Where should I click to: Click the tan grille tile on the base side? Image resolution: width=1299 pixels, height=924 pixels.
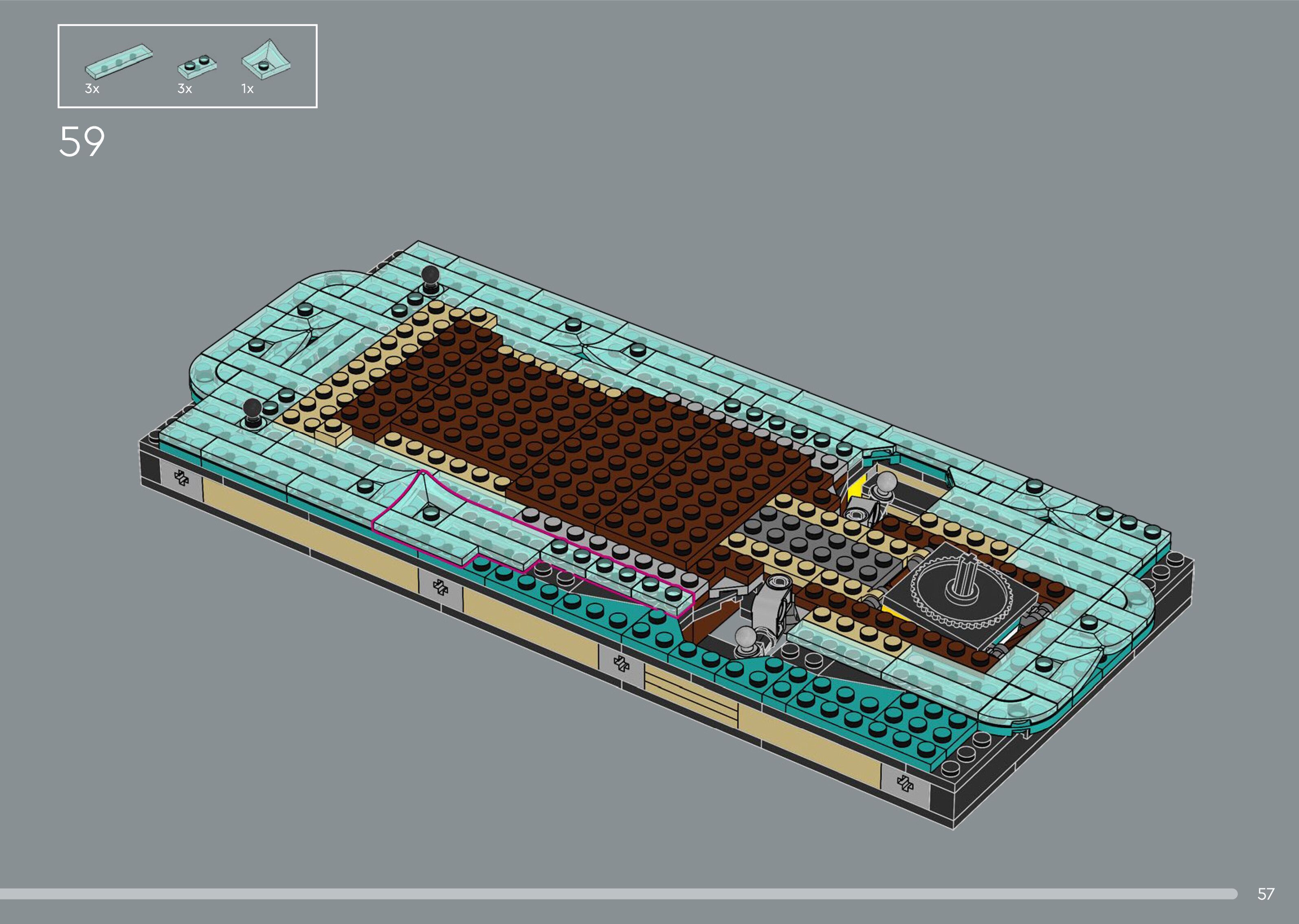691,695
